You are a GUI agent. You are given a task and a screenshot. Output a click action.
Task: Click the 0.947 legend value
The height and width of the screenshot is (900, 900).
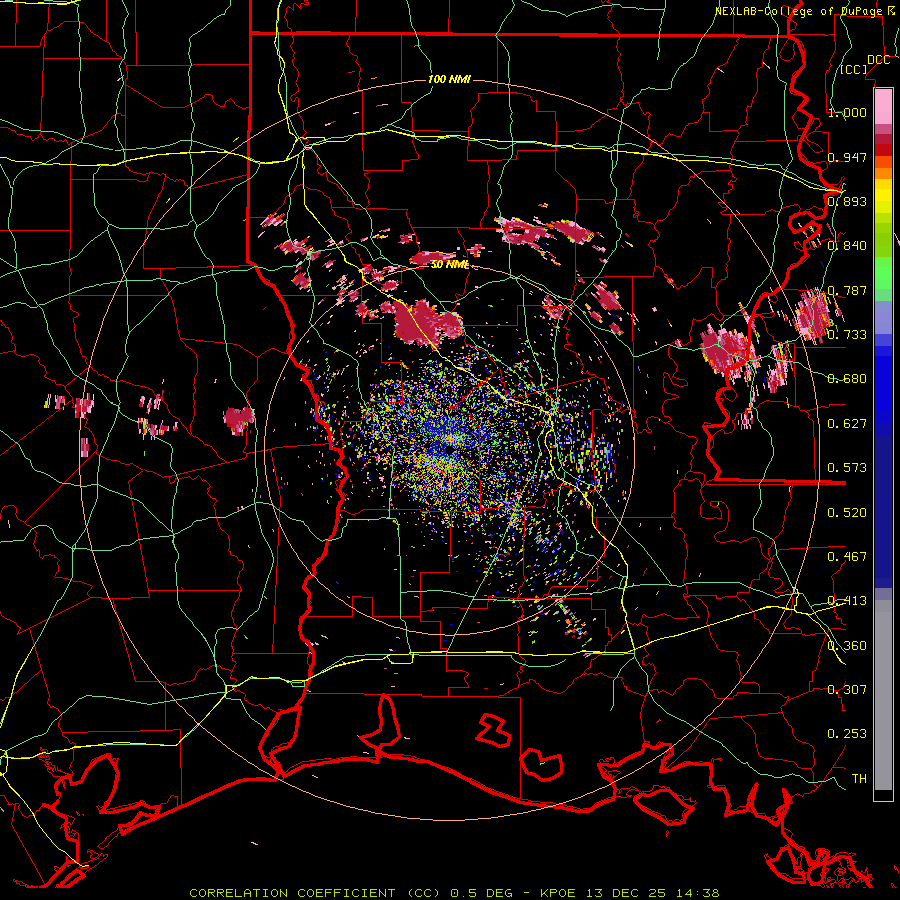point(847,157)
